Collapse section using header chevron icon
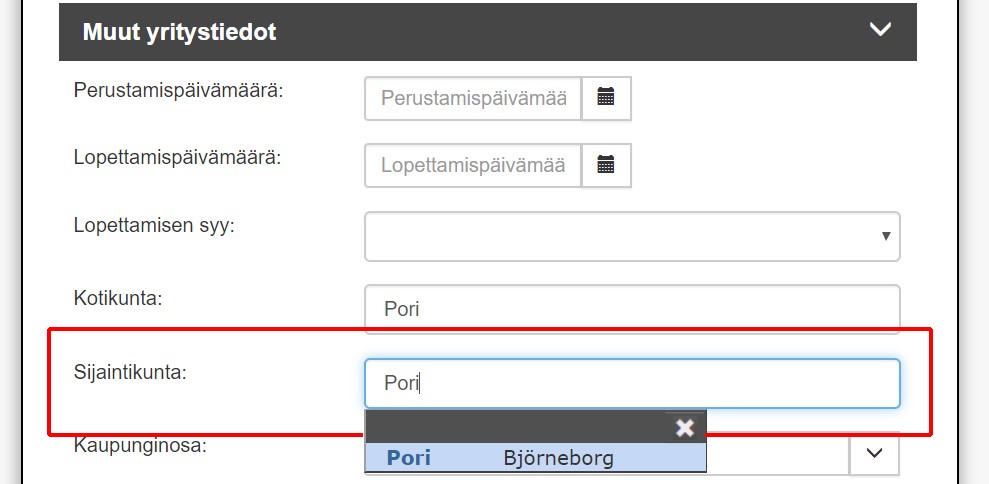 pyautogui.click(x=880, y=29)
